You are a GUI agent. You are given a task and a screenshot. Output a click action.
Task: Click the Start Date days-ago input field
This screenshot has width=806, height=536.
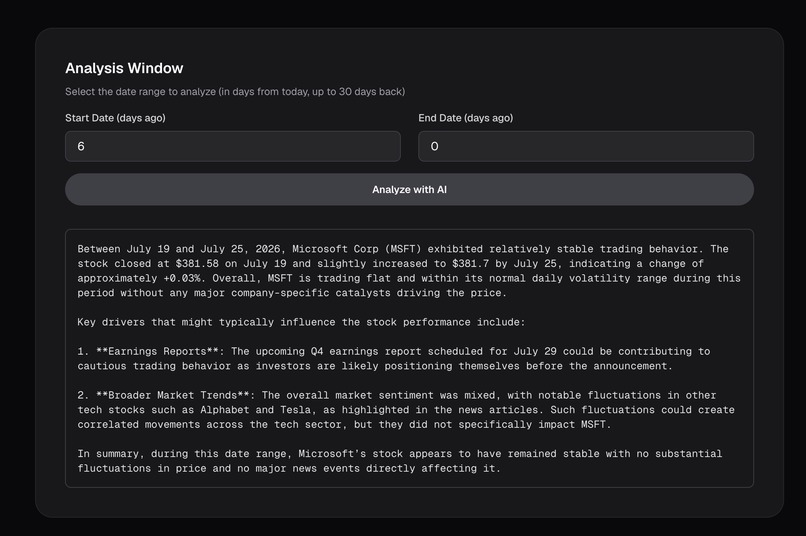(x=233, y=146)
